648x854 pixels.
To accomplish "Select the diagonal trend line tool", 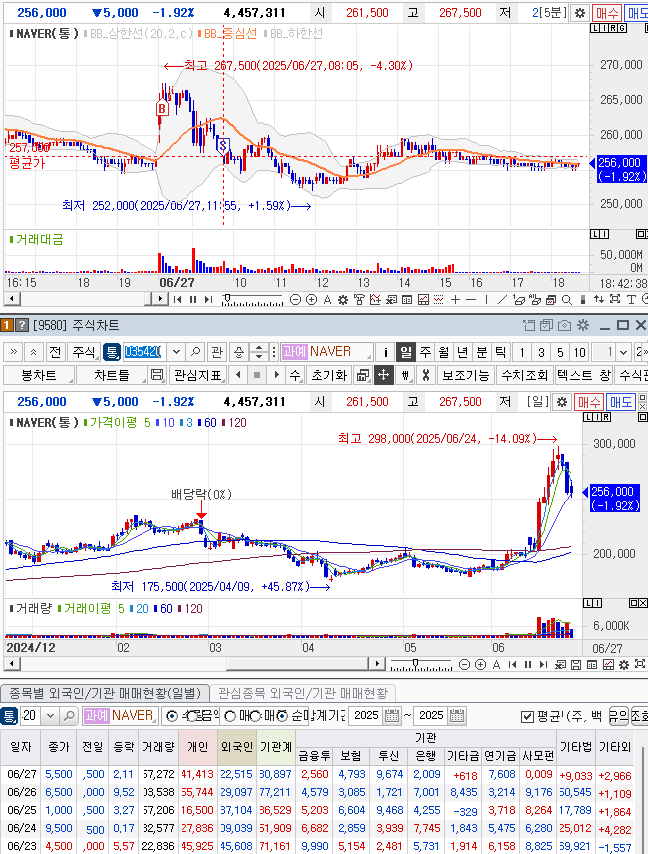I will pyautogui.click(x=502, y=300).
